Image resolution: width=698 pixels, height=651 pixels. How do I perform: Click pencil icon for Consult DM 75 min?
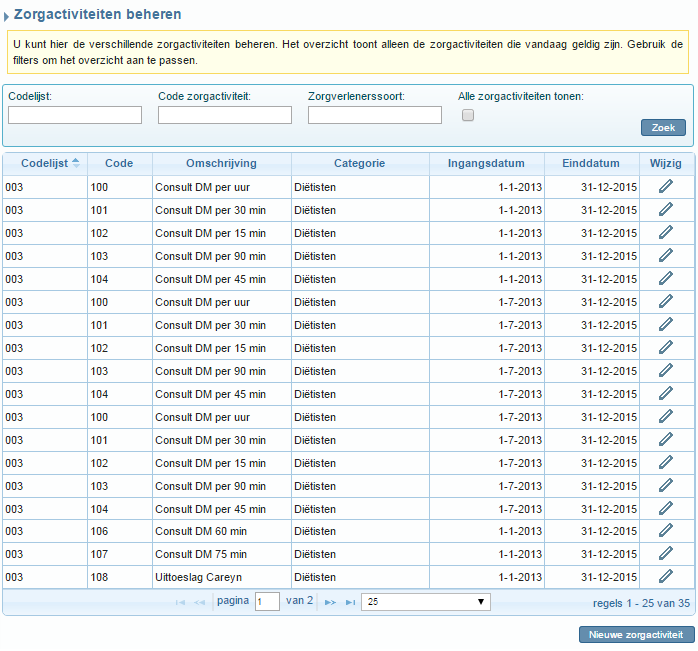coord(666,554)
